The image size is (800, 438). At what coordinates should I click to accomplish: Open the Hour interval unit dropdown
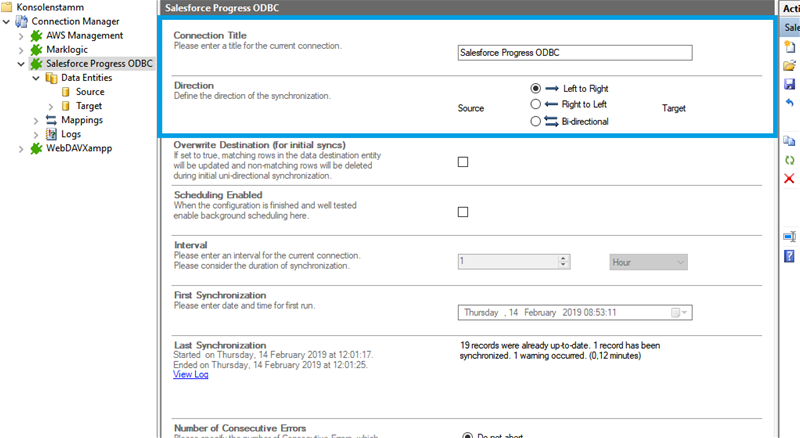point(648,262)
